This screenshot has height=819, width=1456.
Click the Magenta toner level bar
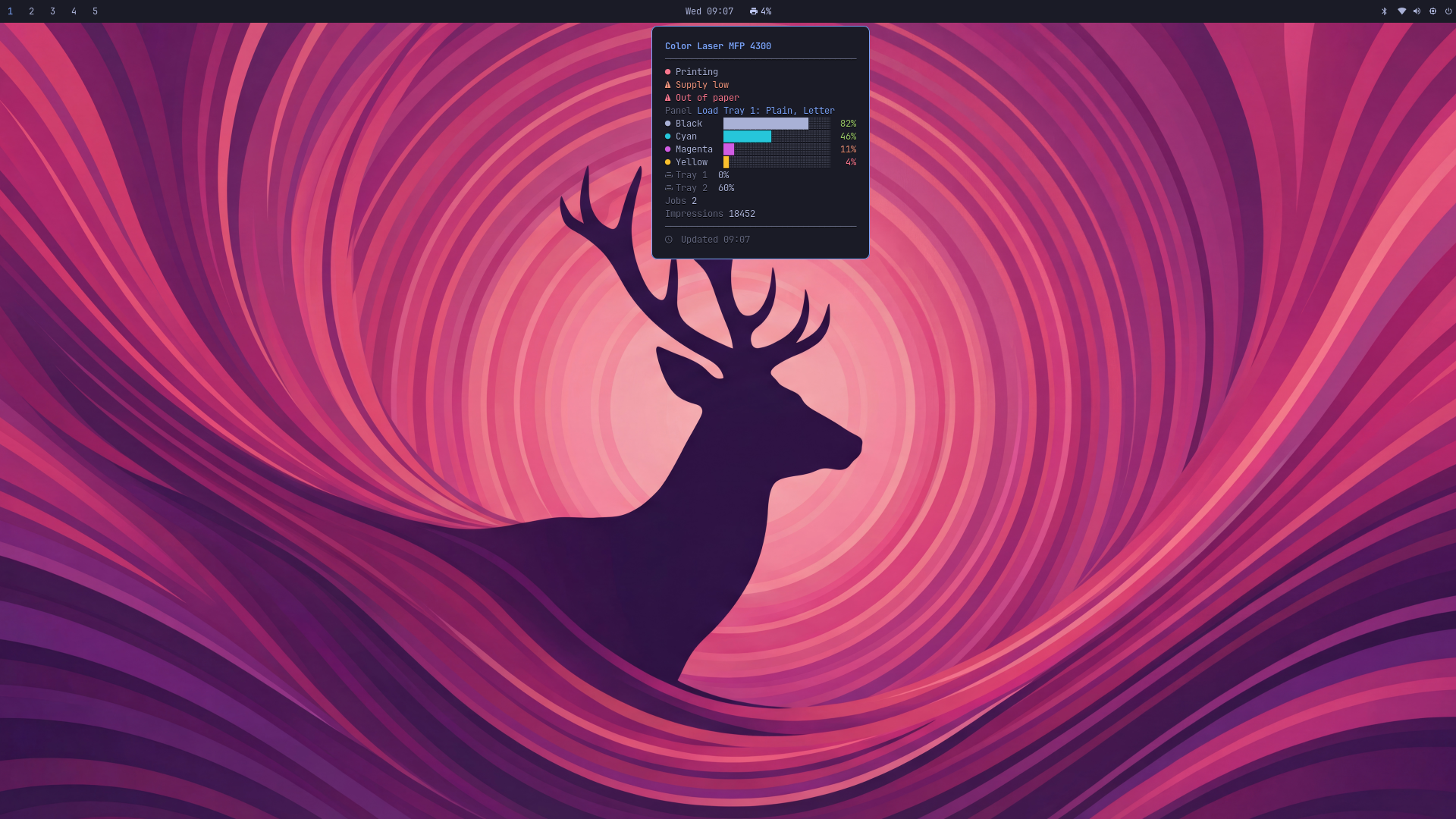click(777, 149)
